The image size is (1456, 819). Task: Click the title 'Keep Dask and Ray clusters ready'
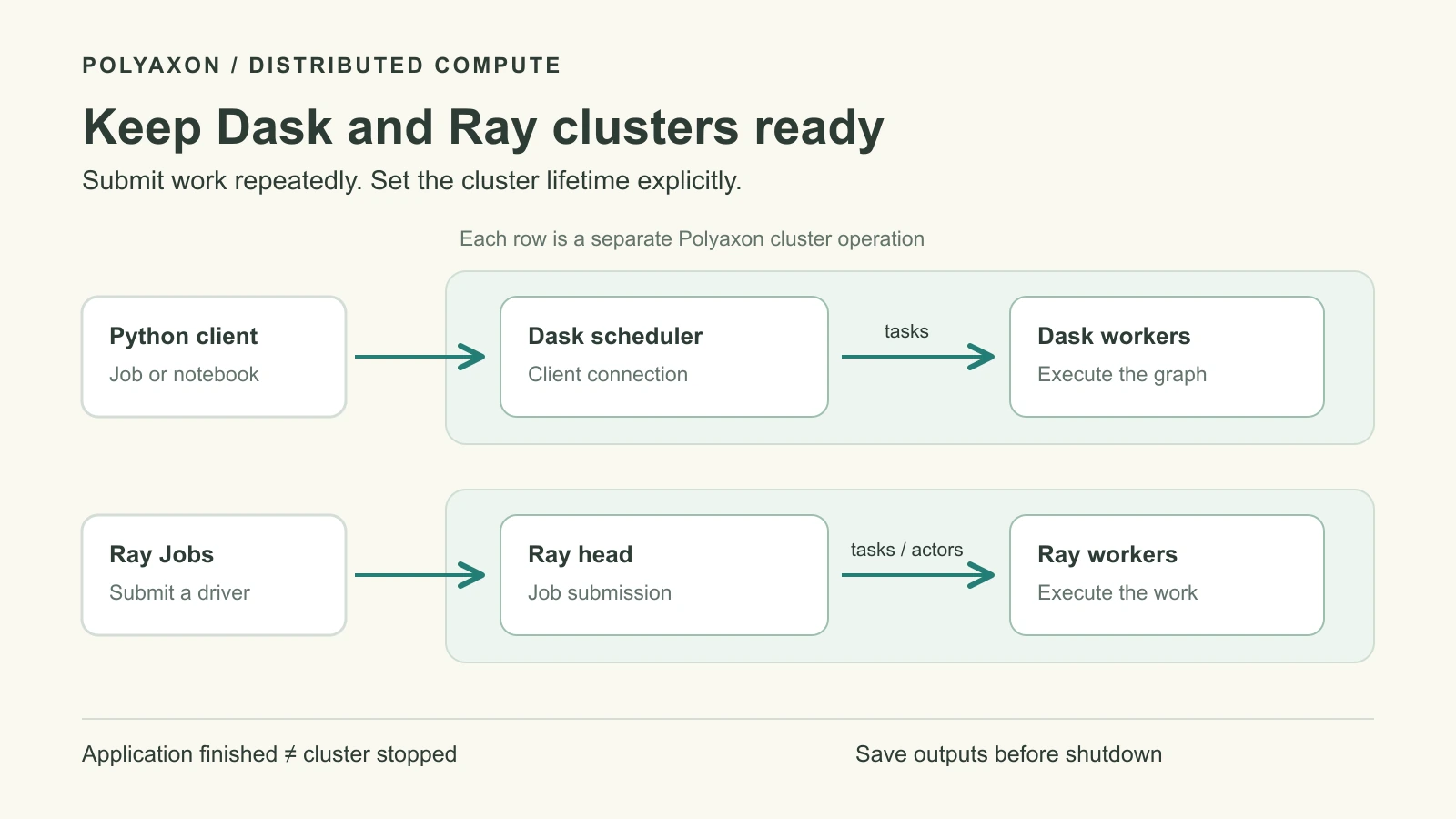[x=483, y=127]
